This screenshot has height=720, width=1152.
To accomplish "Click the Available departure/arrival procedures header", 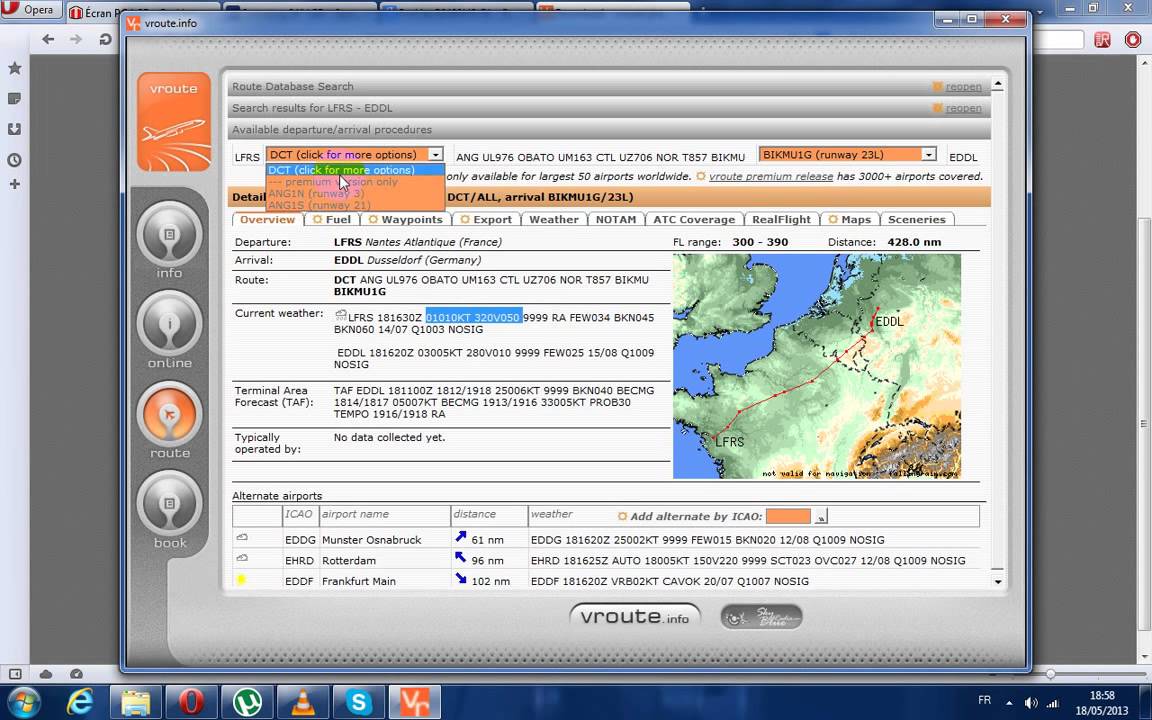I will pos(609,130).
